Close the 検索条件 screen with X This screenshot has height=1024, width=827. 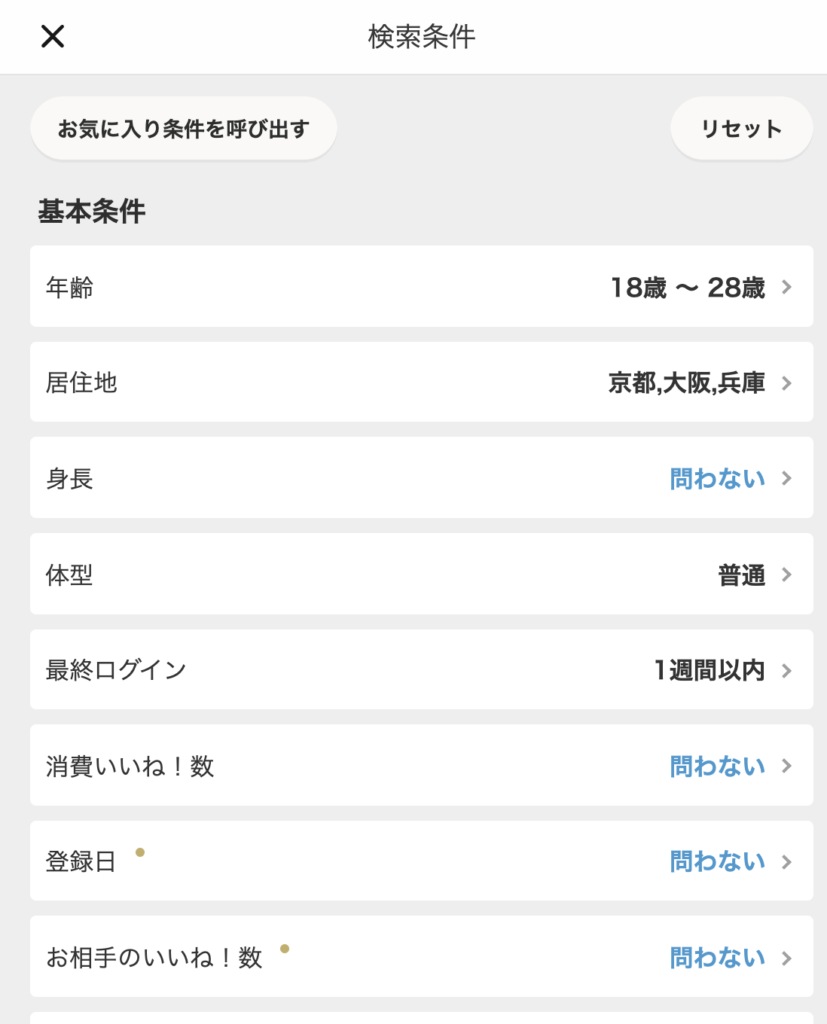tap(52, 37)
